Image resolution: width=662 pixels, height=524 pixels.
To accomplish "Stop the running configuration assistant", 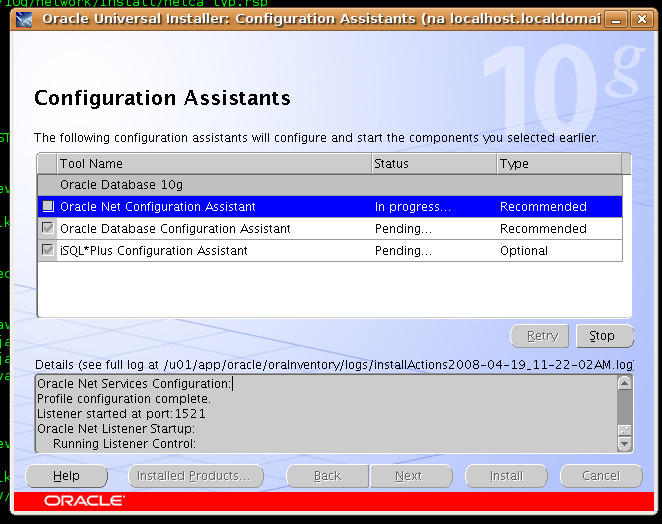I will coord(605,336).
